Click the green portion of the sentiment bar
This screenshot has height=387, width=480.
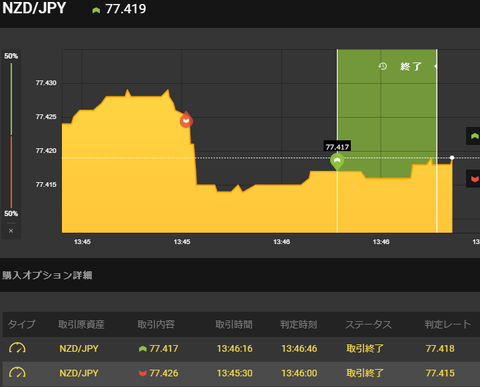pyautogui.click(x=11, y=99)
